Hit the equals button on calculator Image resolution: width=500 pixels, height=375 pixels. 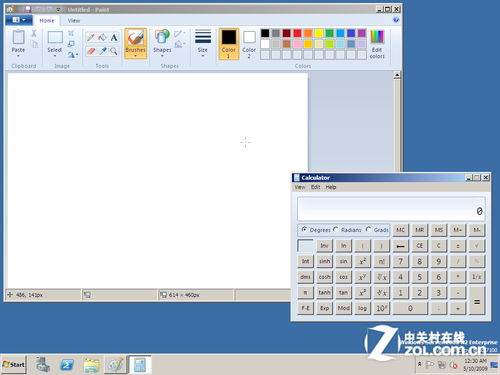click(477, 301)
